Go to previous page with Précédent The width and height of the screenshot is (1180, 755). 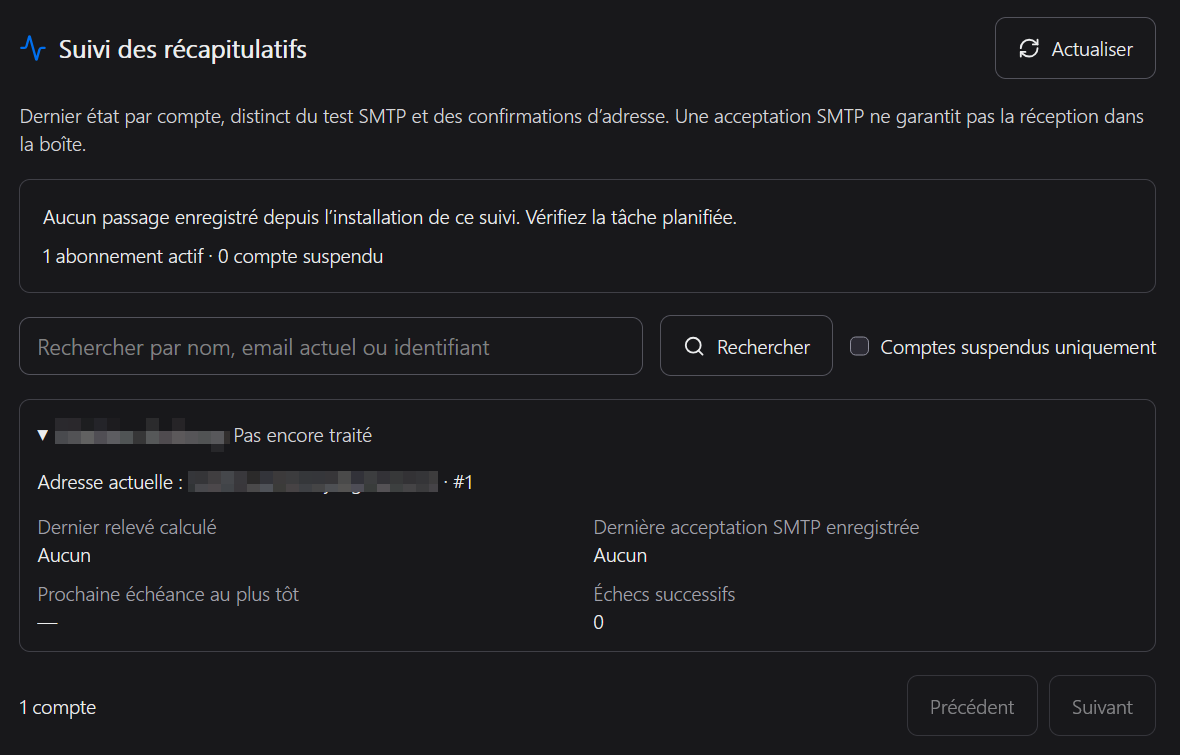972,706
